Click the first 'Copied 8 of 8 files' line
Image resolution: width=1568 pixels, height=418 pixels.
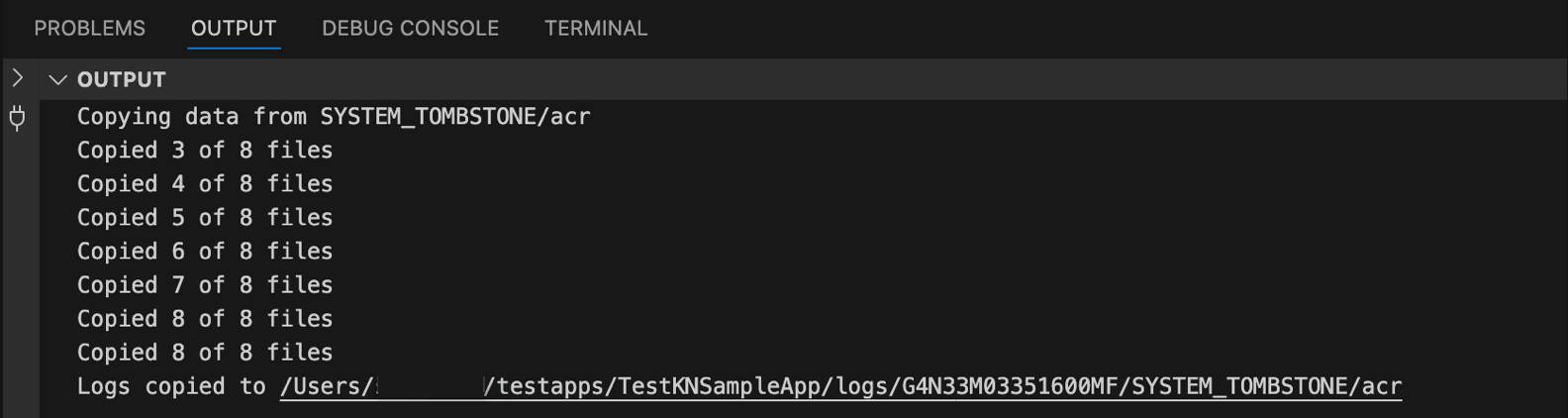pyautogui.click(x=205, y=319)
